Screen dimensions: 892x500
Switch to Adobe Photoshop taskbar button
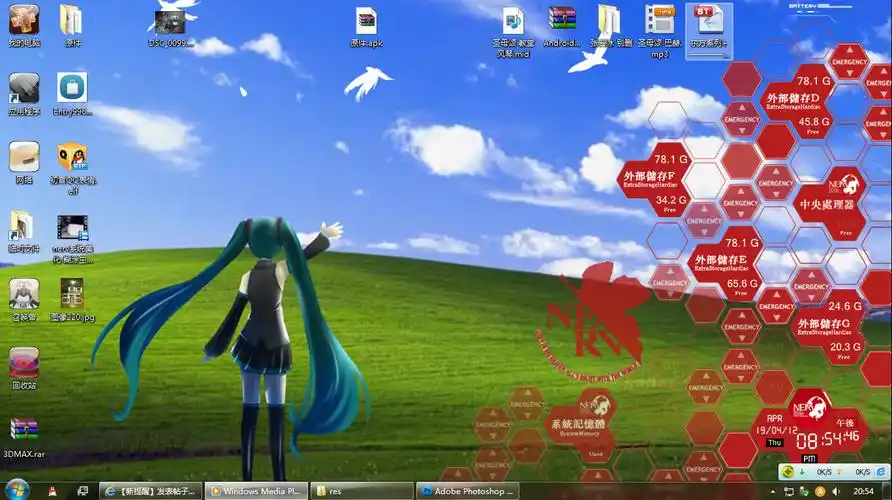click(465, 491)
